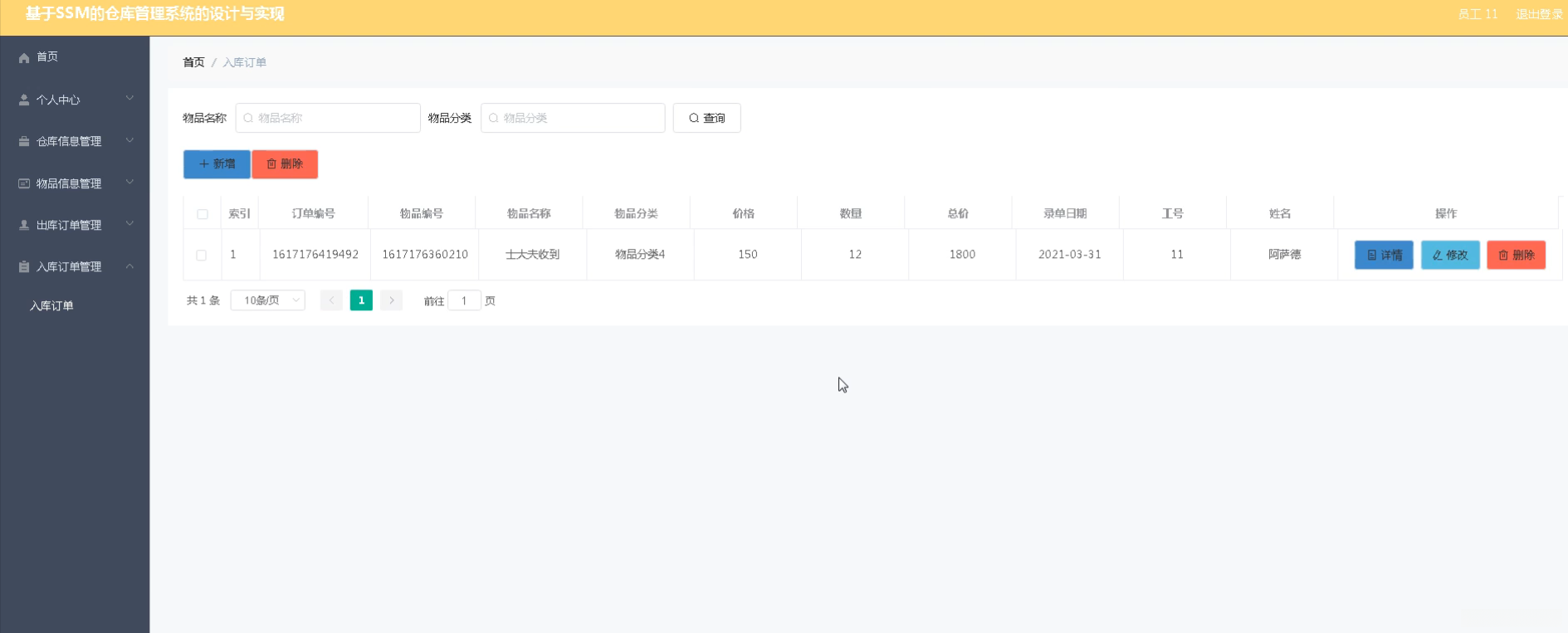The width and height of the screenshot is (1568, 633).
Task: Focus the 物品名称 search input
Action: coord(328,118)
